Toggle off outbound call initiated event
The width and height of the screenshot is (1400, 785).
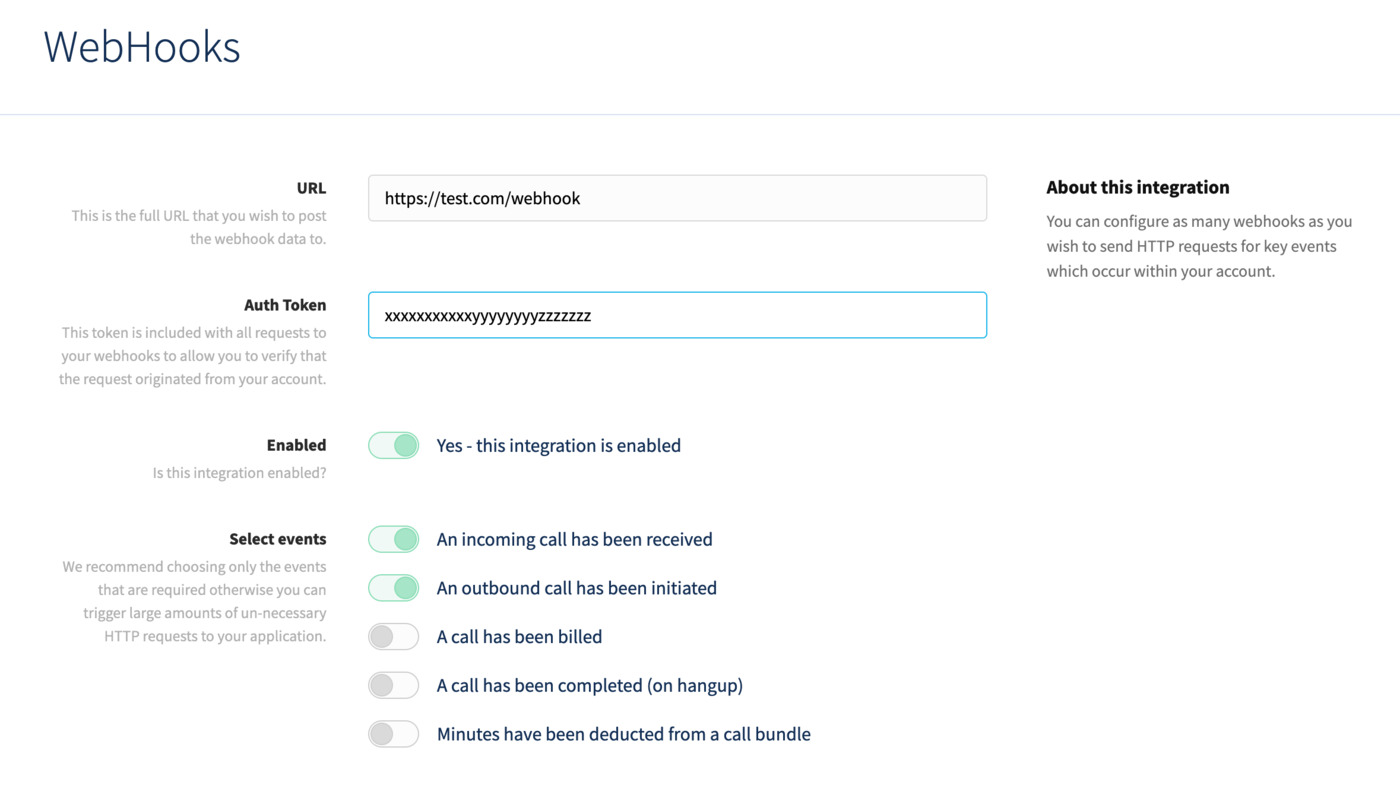(394, 588)
